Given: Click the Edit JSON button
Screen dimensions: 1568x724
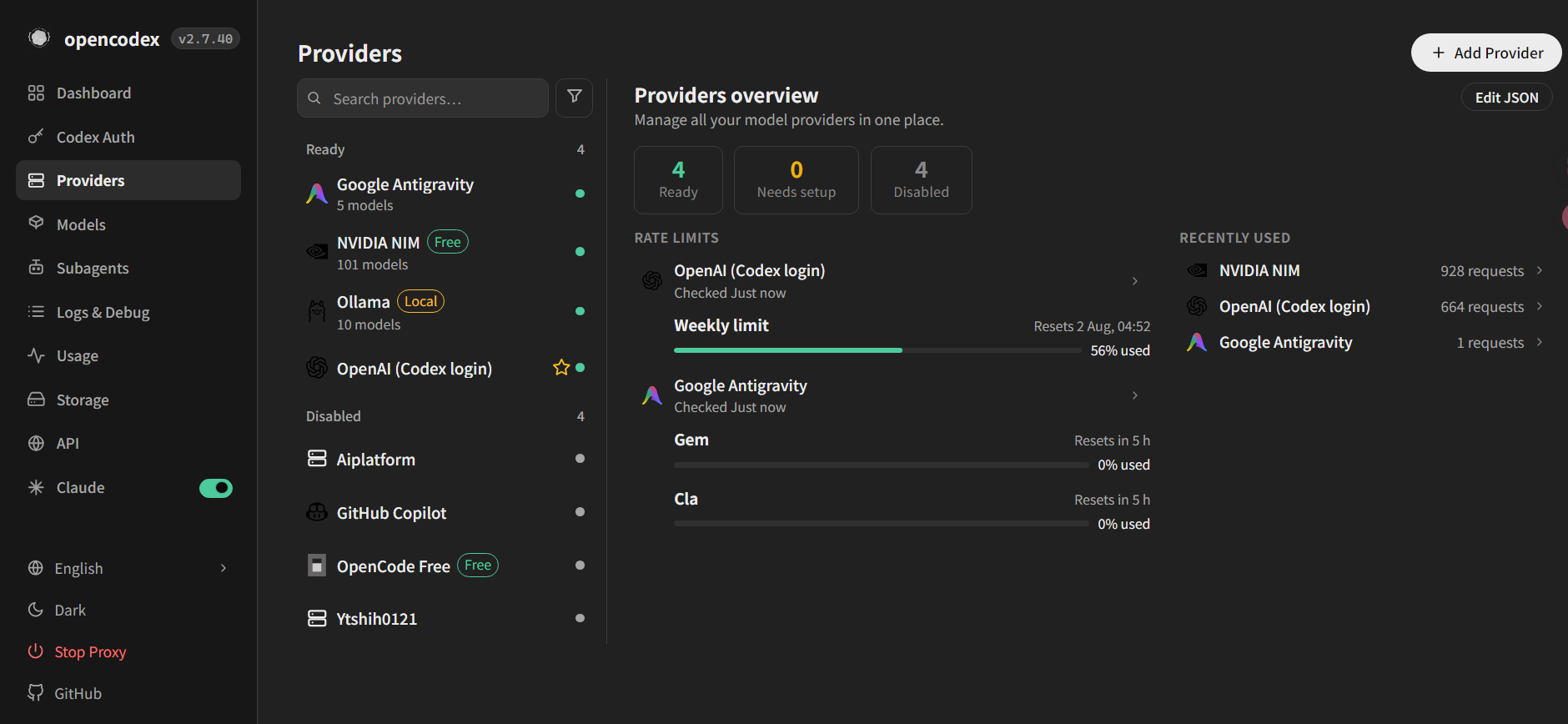Looking at the screenshot, I should click(1506, 97).
